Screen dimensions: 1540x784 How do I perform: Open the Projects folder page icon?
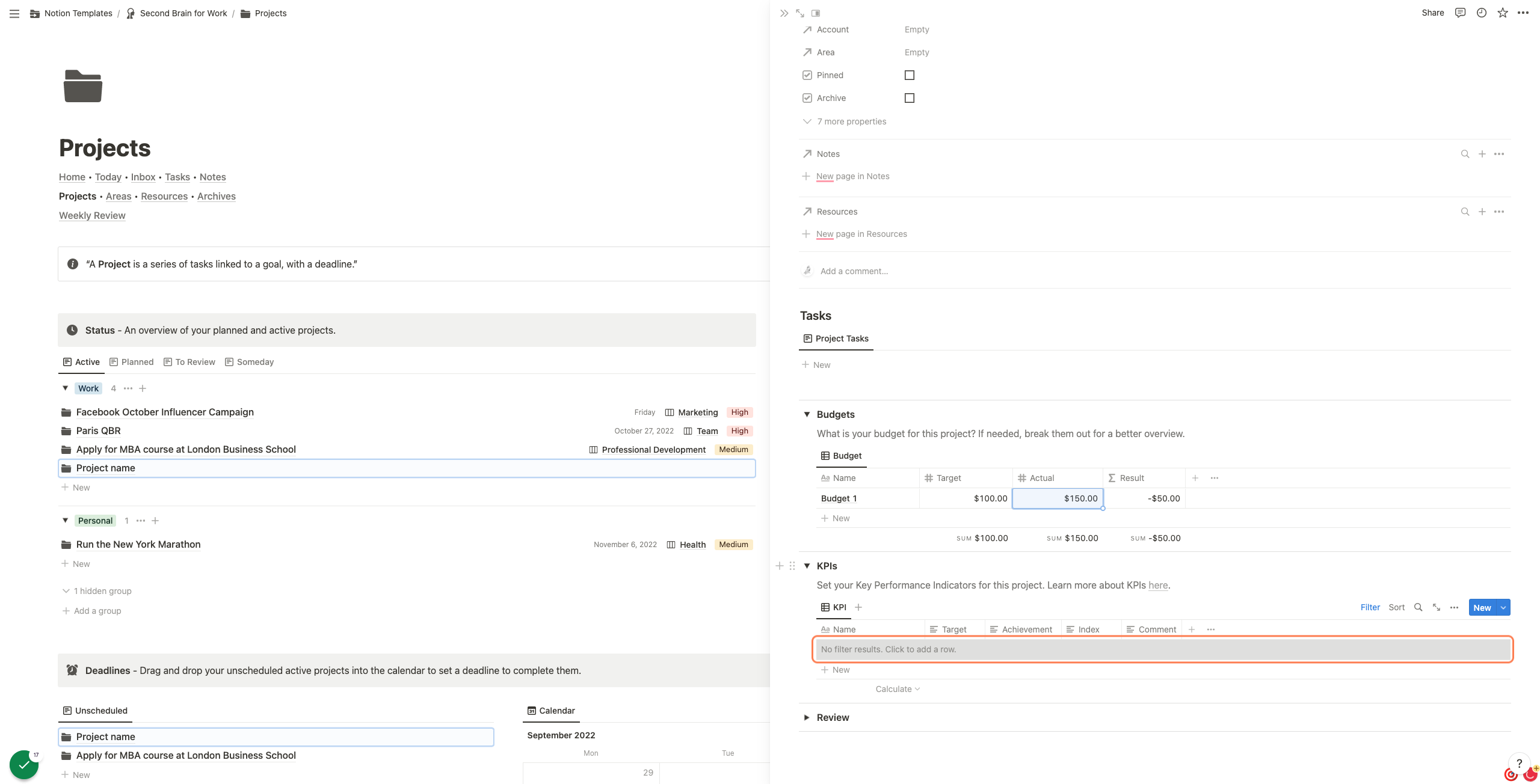click(83, 86)
